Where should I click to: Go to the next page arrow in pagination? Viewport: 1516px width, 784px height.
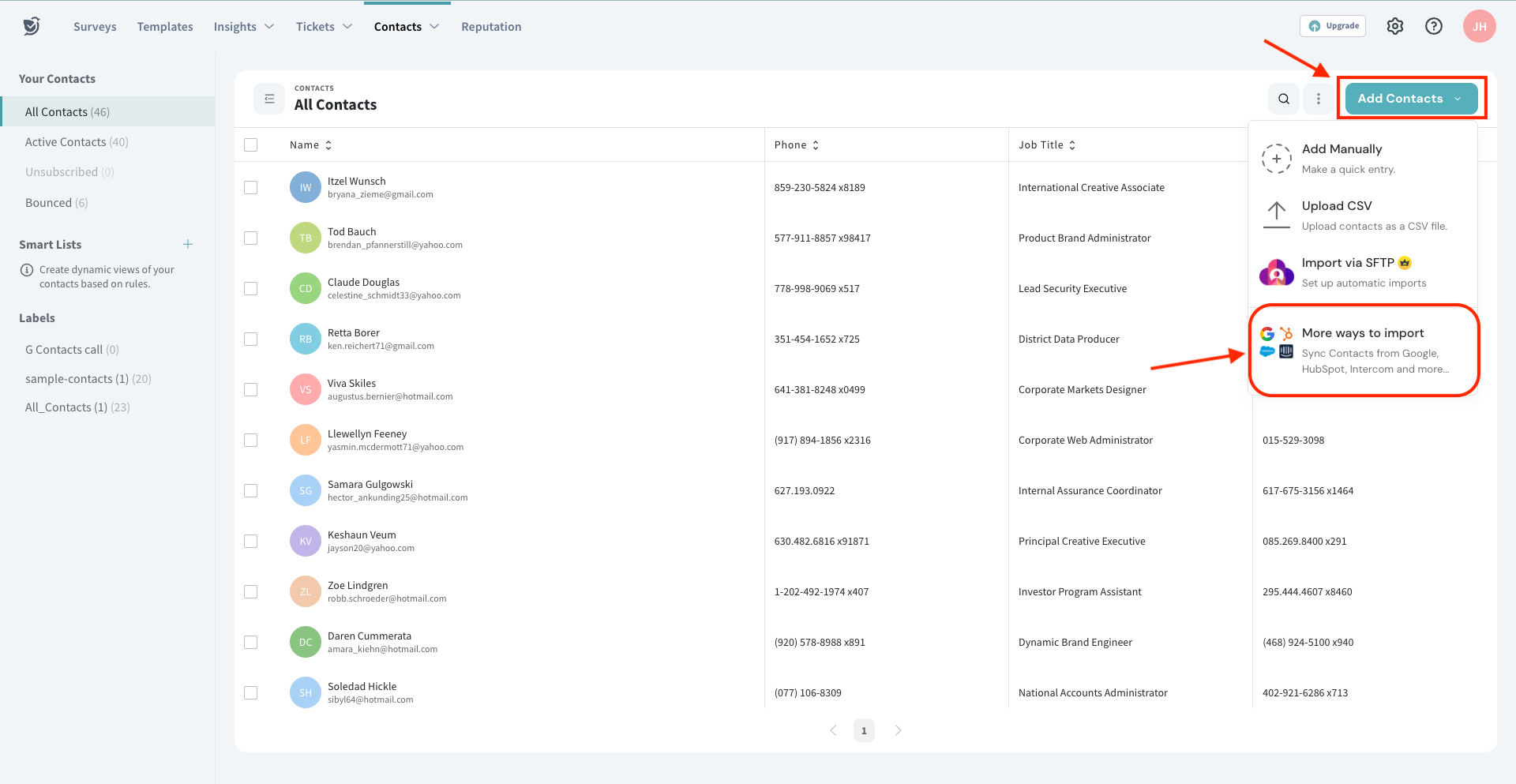898,730
